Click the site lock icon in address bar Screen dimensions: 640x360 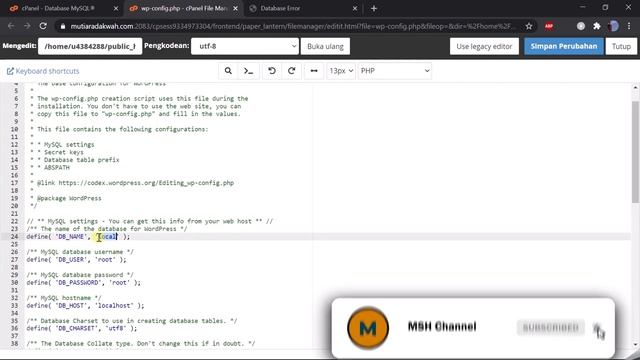(62, 26)
